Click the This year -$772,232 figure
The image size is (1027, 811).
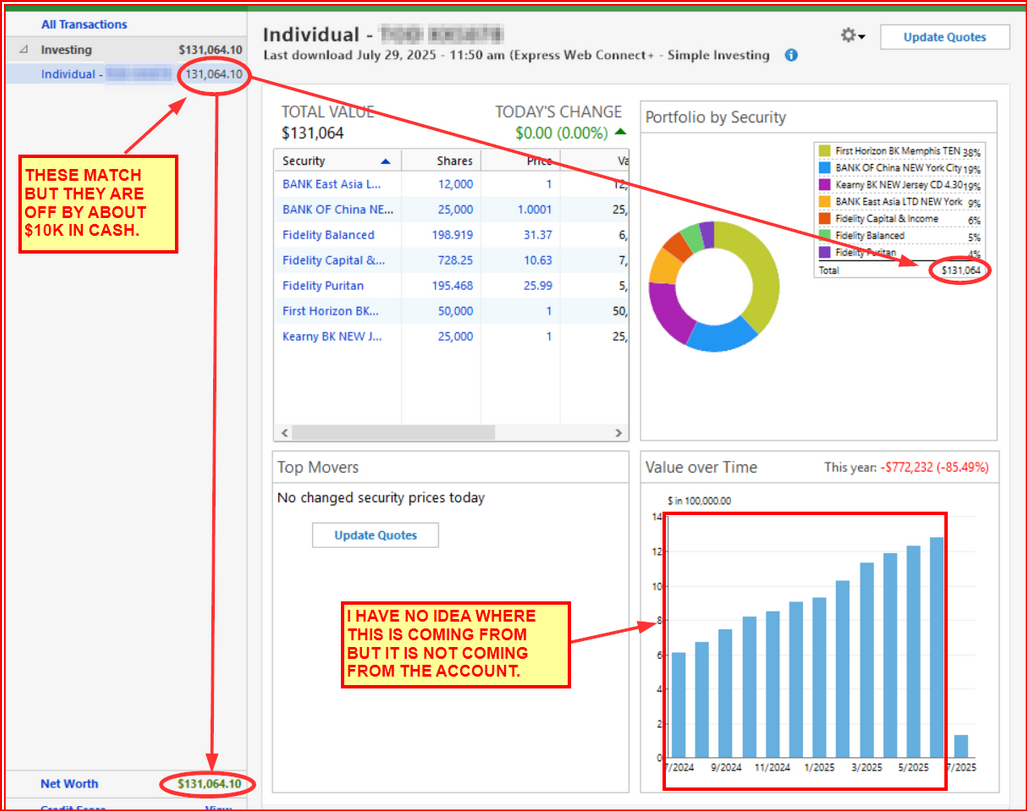point(935,467)
